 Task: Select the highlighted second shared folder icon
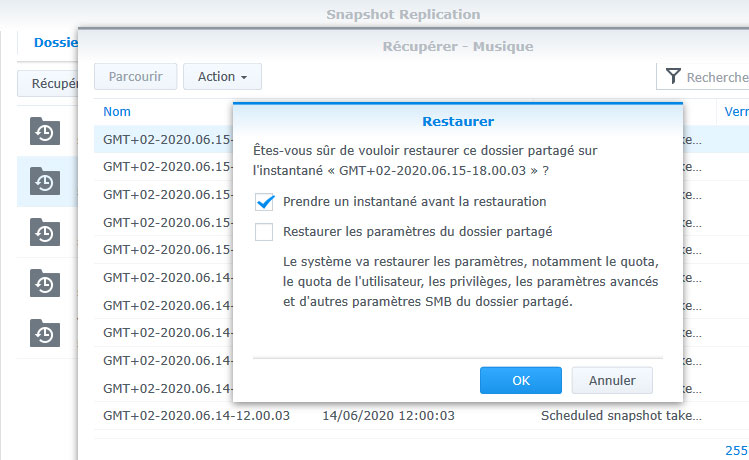click(x=45, y=181)
